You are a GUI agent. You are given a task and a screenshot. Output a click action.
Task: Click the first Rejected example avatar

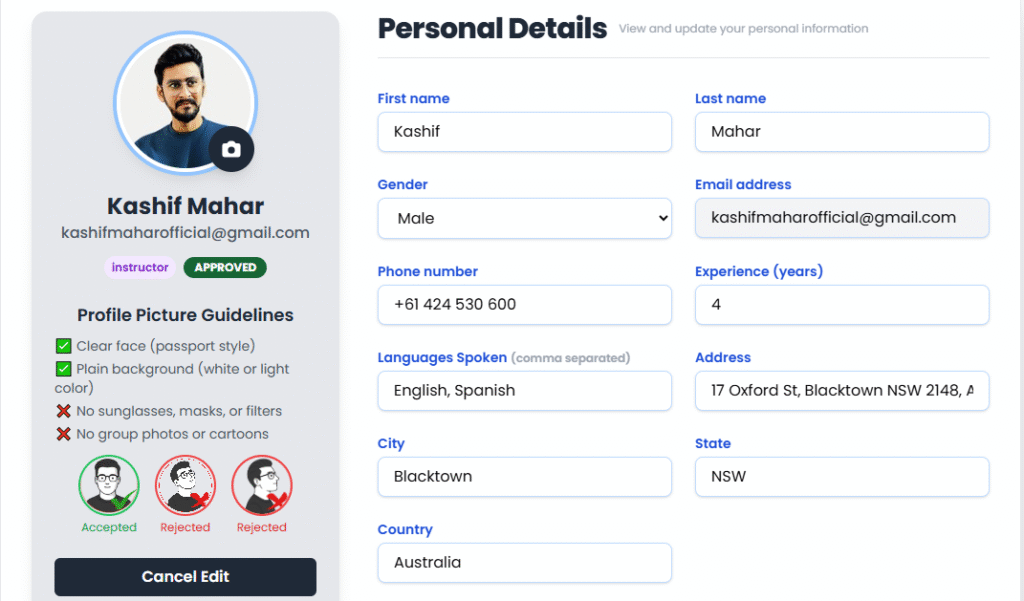tap(185, 486)
